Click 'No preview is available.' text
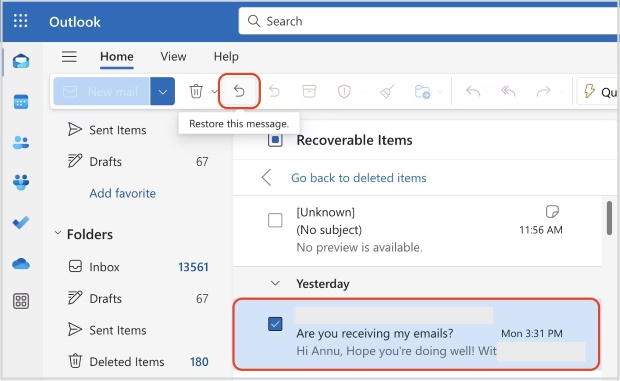The image size is (620, 381). point(359,247)
